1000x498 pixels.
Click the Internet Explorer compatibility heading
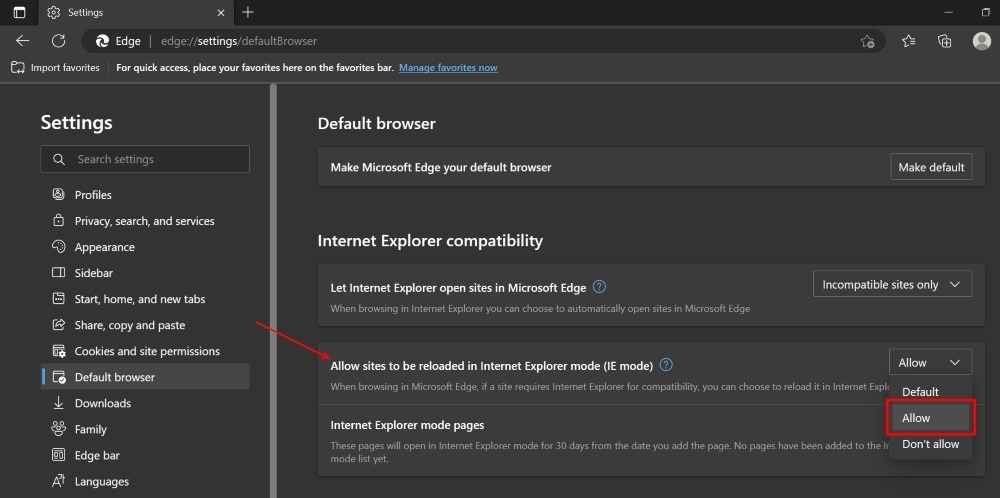point(430,241)
